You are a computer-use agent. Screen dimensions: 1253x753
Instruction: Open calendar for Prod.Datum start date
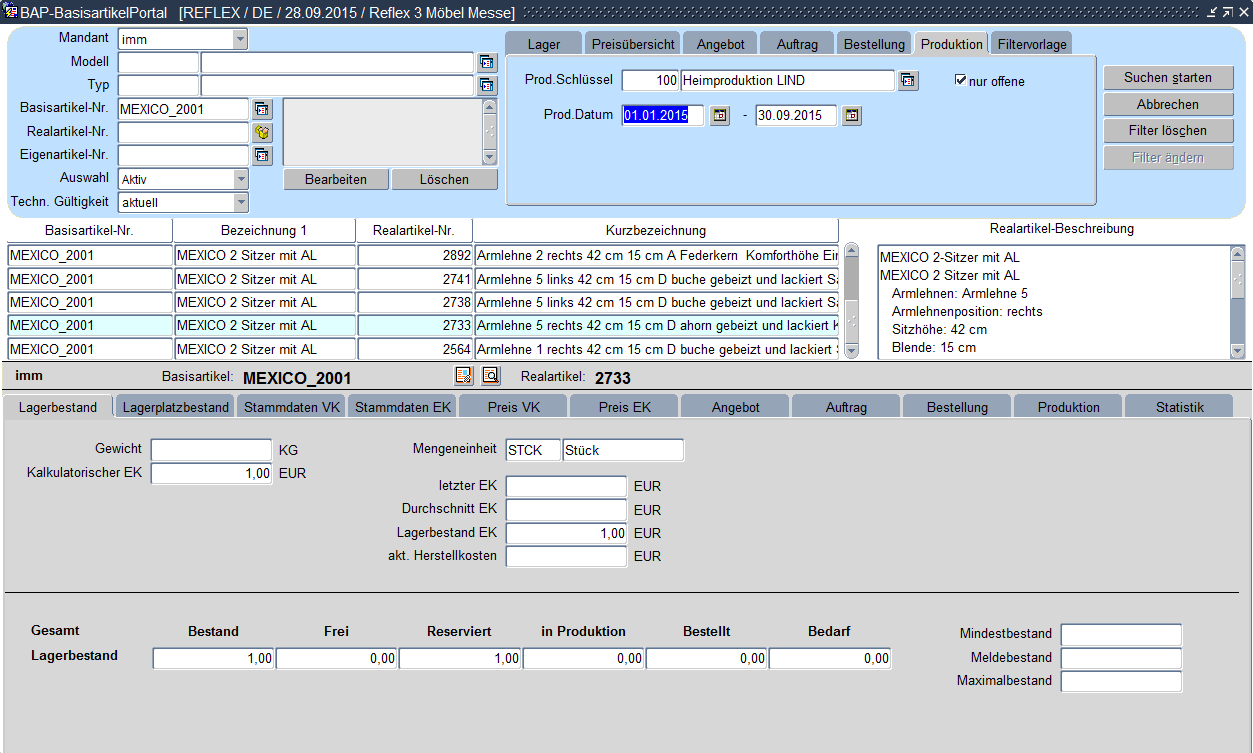(x=720, y=116)
